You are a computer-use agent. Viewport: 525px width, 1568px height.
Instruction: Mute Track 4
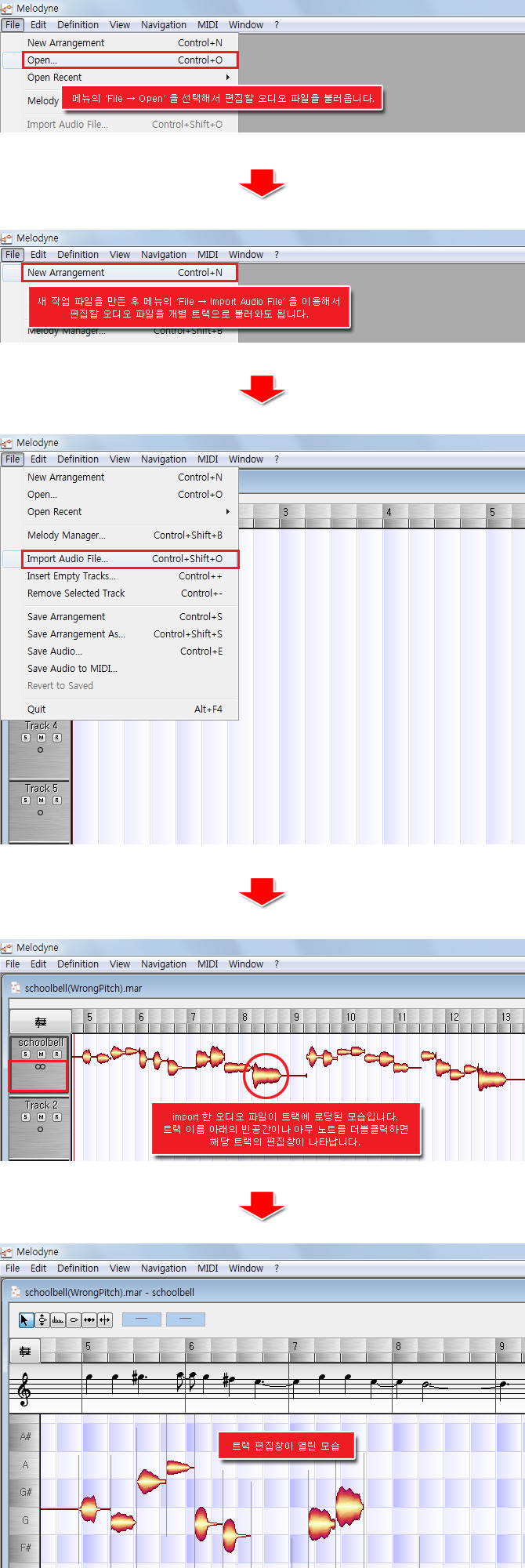click(41, 738)
